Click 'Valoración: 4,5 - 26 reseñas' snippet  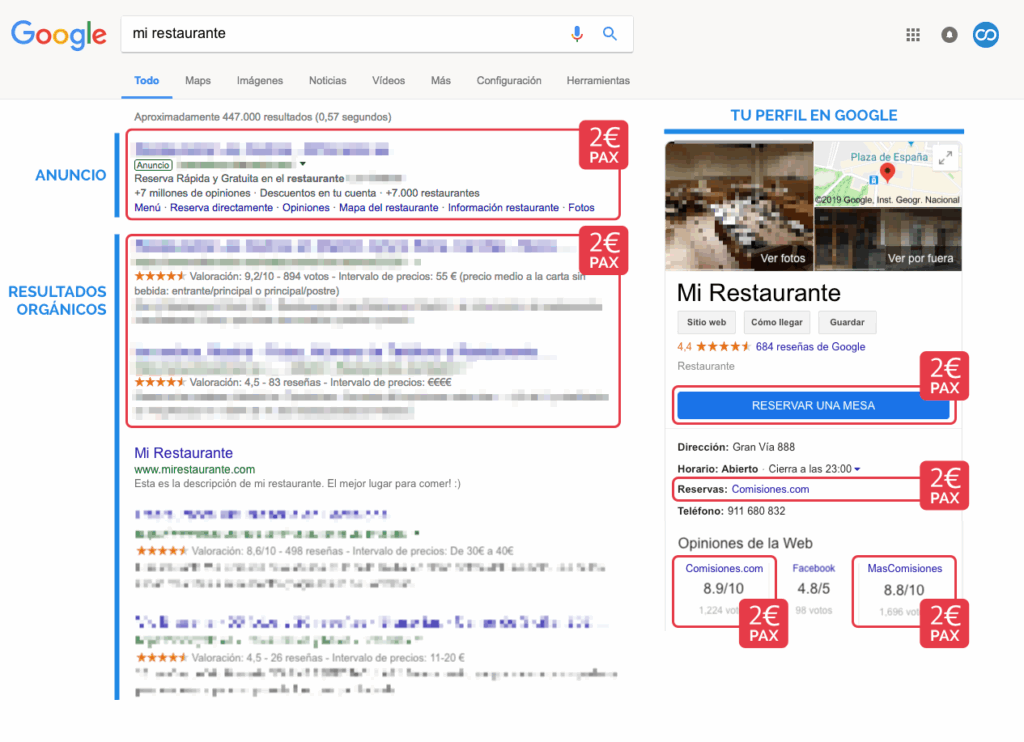point(257,658)
